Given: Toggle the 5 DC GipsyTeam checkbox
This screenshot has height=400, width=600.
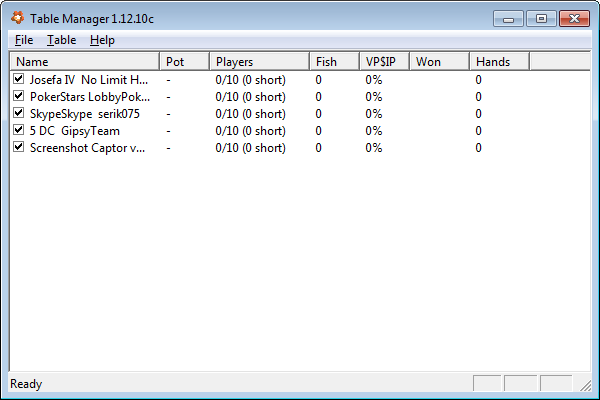Looking at the screenshot, I should 18,129.
